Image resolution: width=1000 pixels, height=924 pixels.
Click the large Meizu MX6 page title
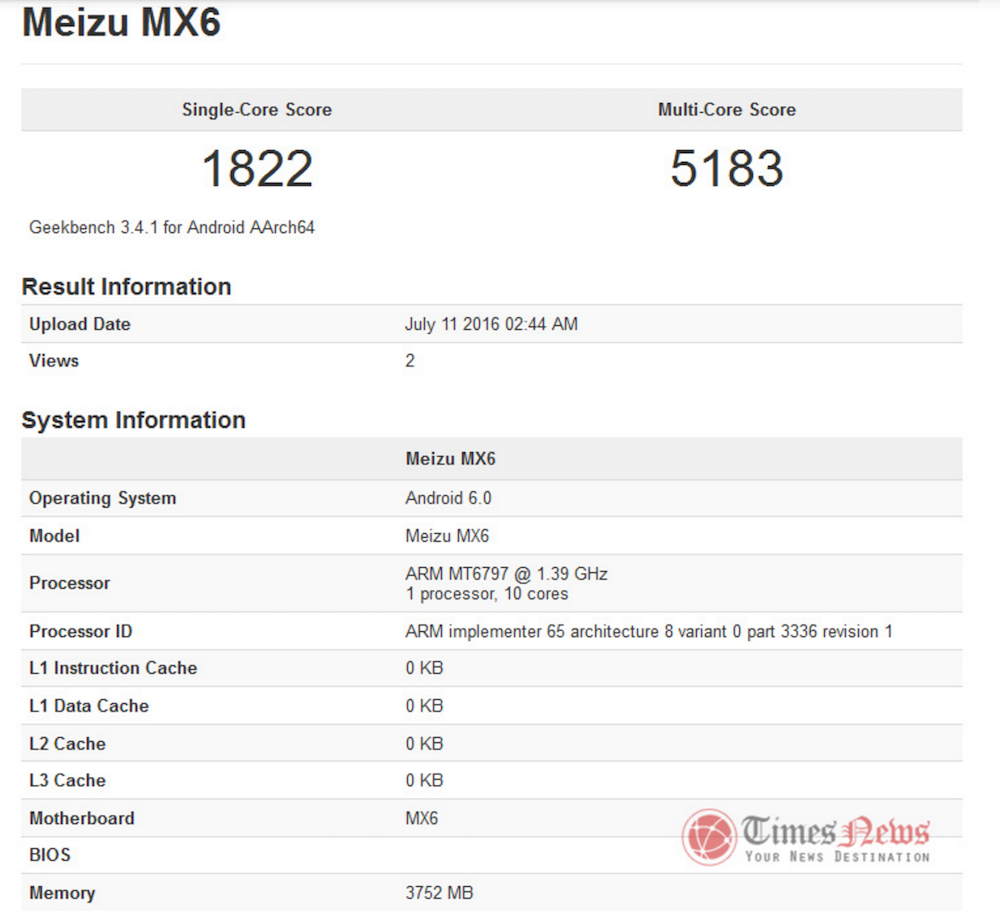(121, 23)
